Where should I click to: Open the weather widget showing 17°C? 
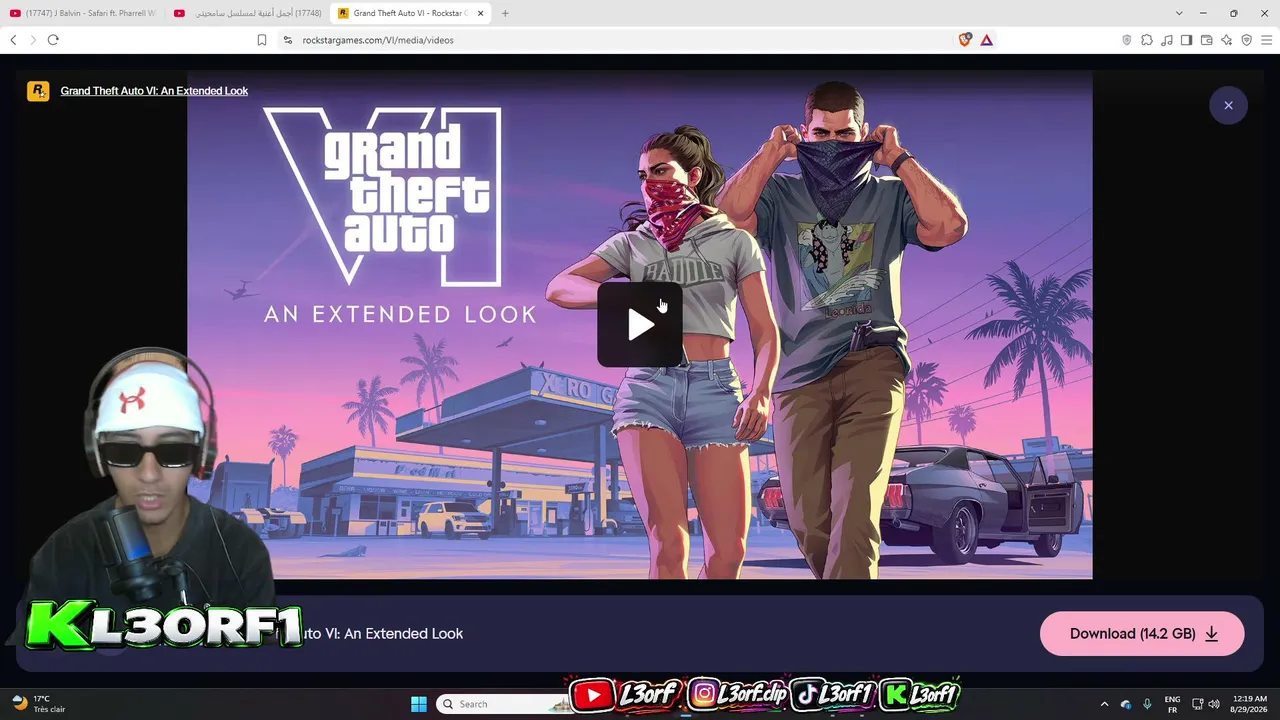pyautogui.click(x=38, y=704)
